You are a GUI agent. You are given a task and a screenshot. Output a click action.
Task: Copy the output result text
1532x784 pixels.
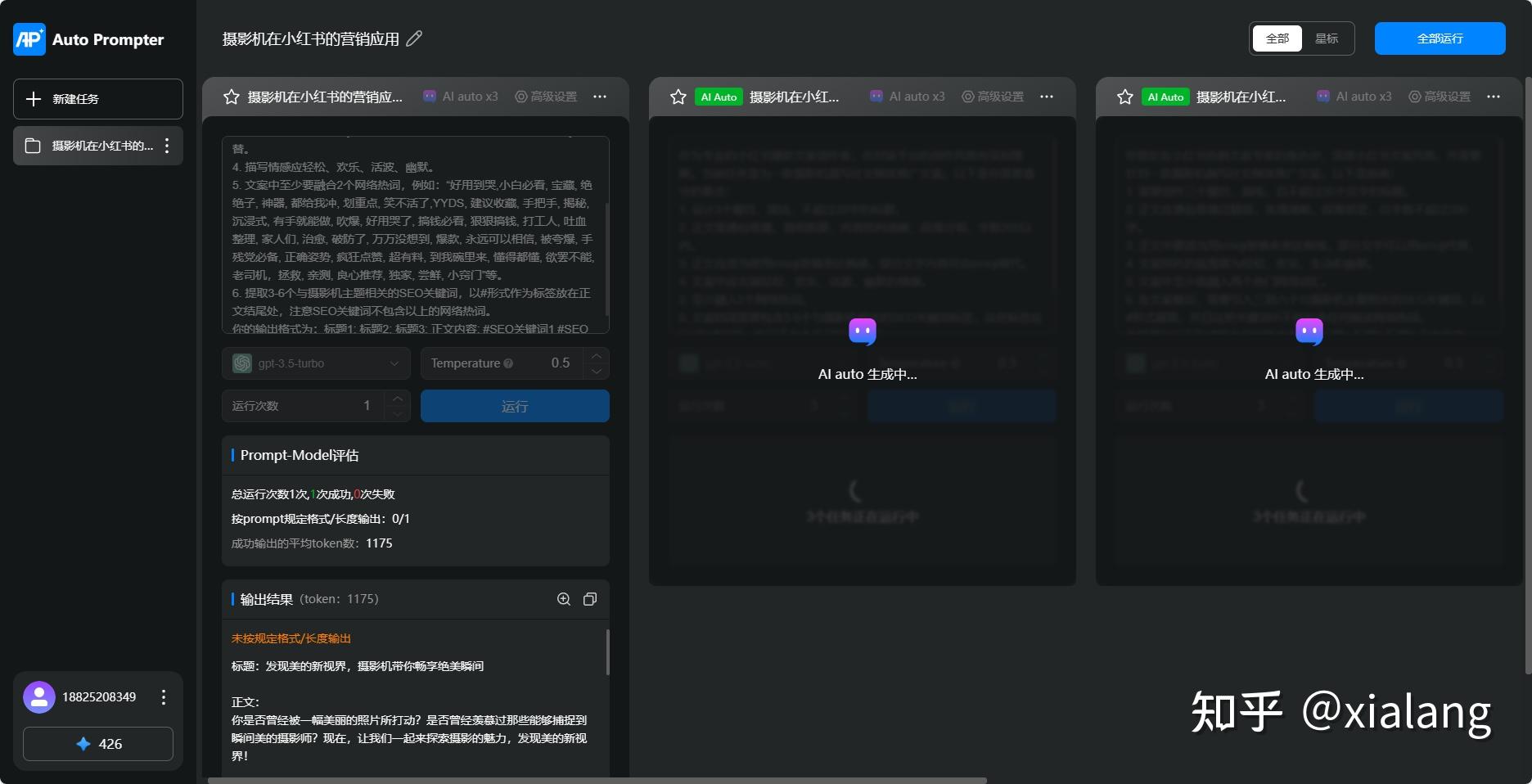pyautogui.click(x=590, y=599)
